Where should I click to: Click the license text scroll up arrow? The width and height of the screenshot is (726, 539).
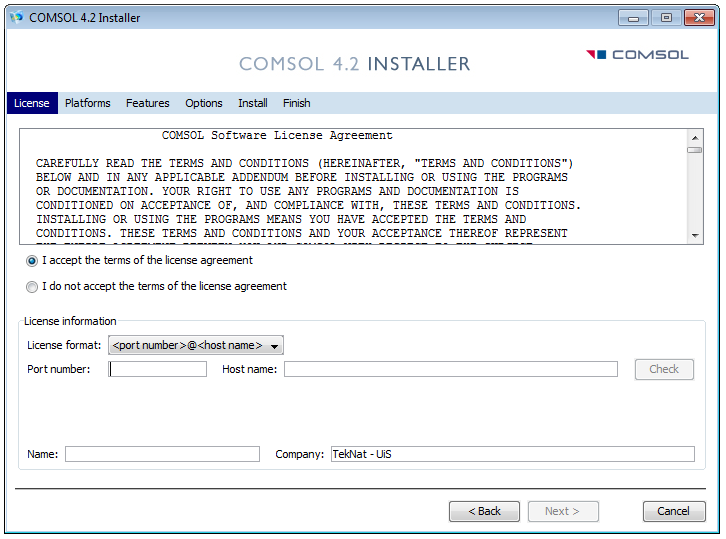(695, 138)
